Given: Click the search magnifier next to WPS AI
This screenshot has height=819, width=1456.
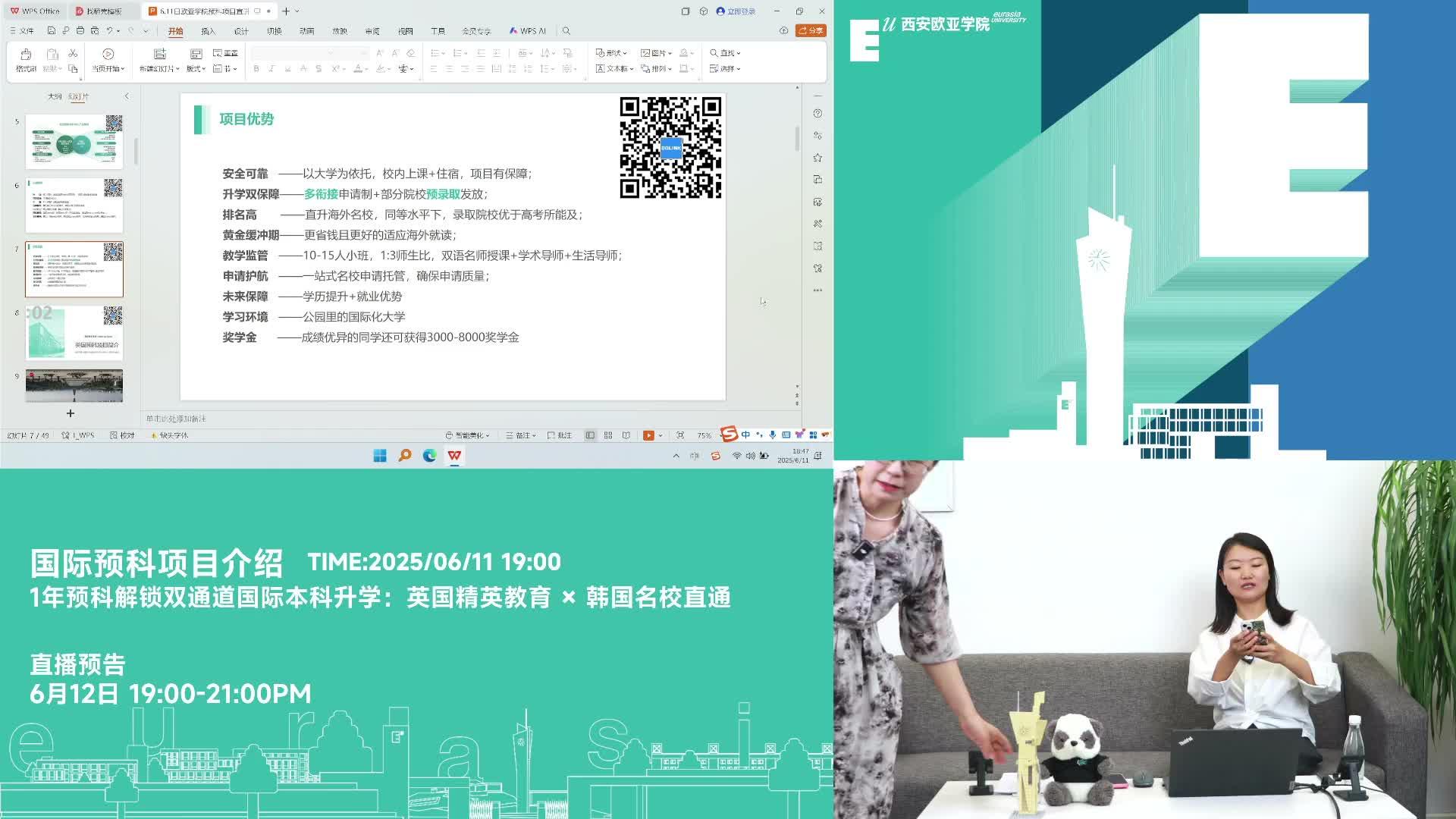Looking at the screenshot, I should [x=566, y=31].
